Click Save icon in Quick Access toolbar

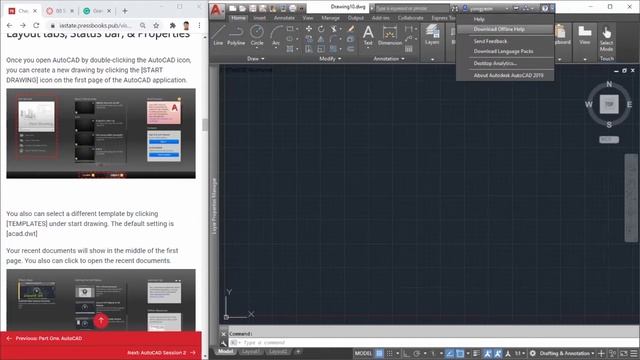tap(252, 8)
